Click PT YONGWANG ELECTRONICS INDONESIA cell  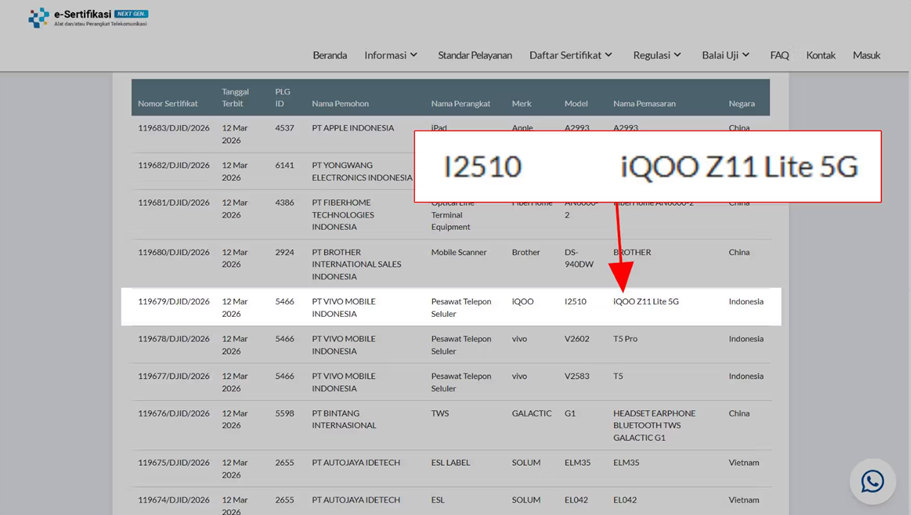coord(362,171)
